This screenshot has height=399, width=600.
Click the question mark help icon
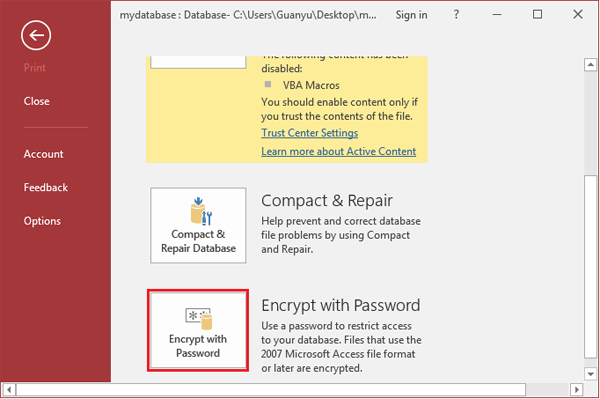pos(456,15)
